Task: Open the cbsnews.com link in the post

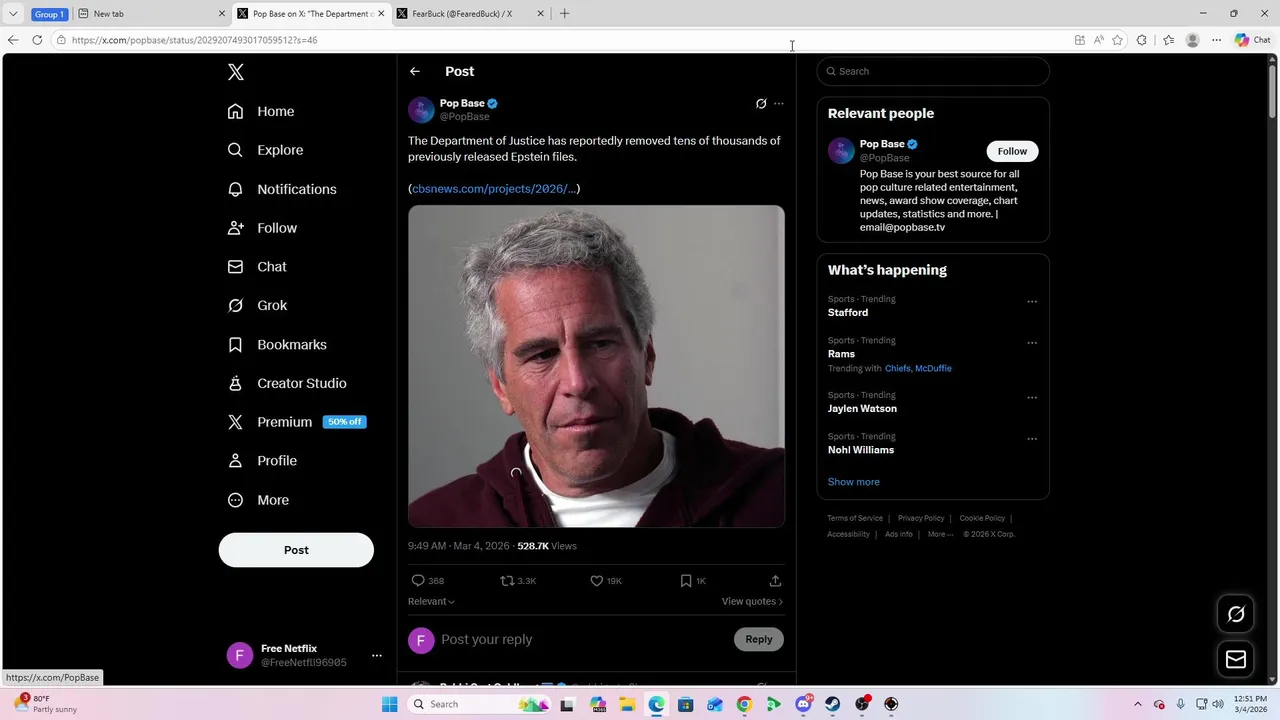Action: tap(494, 189)
